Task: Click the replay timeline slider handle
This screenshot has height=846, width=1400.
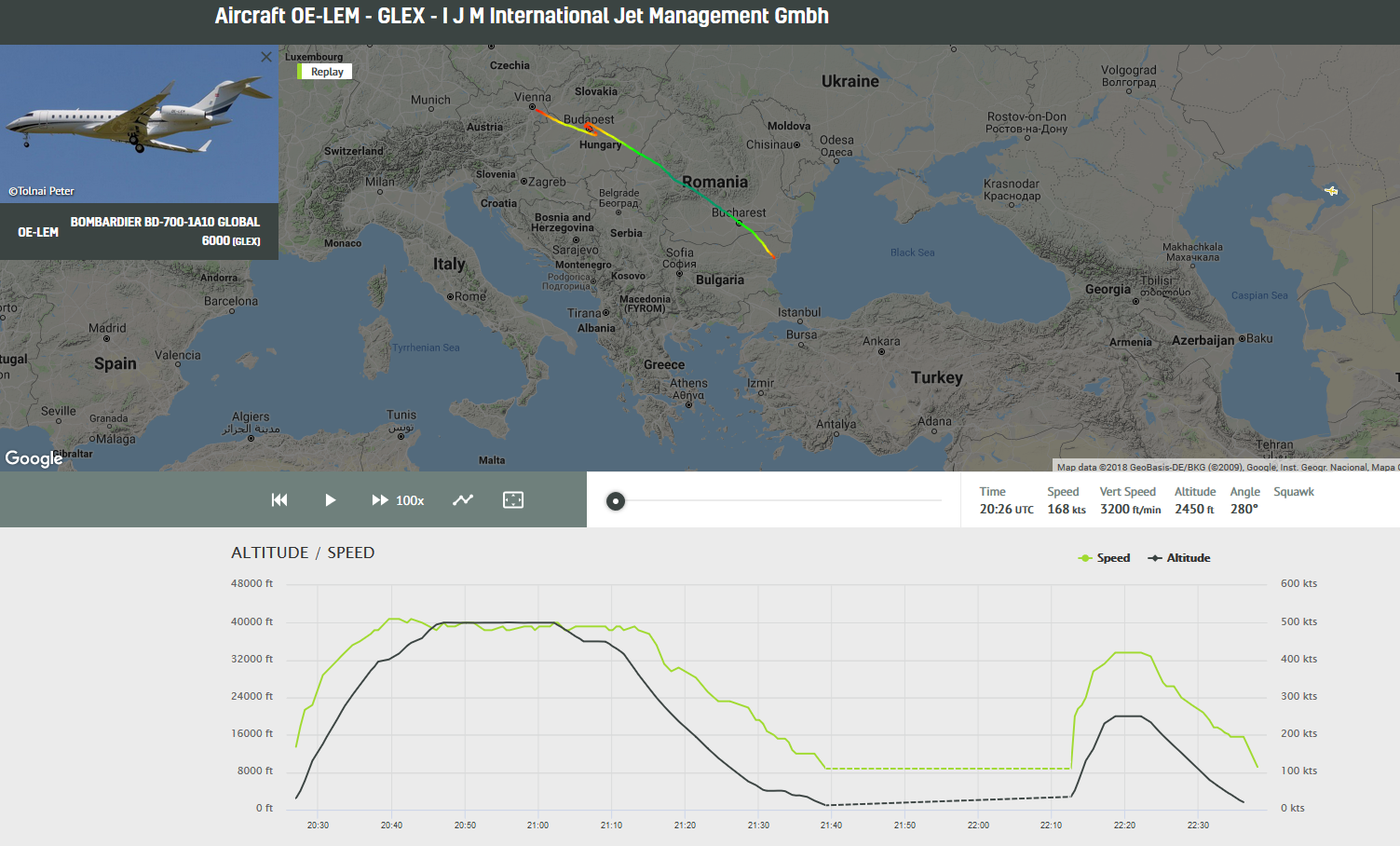Action: pyautogui.click(x=616, y=501)
